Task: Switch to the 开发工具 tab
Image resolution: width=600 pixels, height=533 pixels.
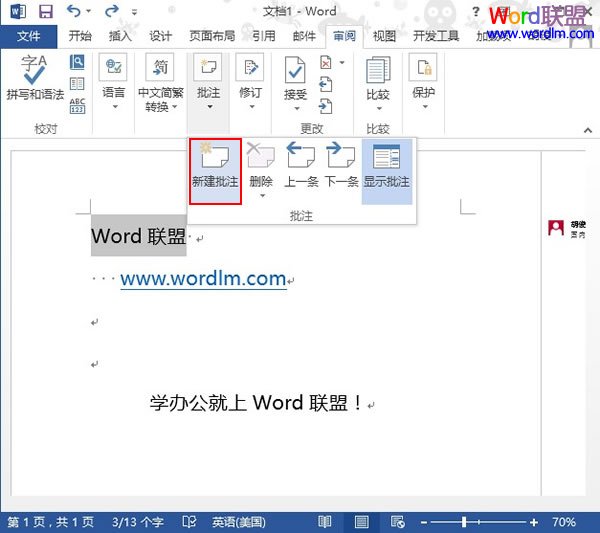Action: (x=436, y=36)
